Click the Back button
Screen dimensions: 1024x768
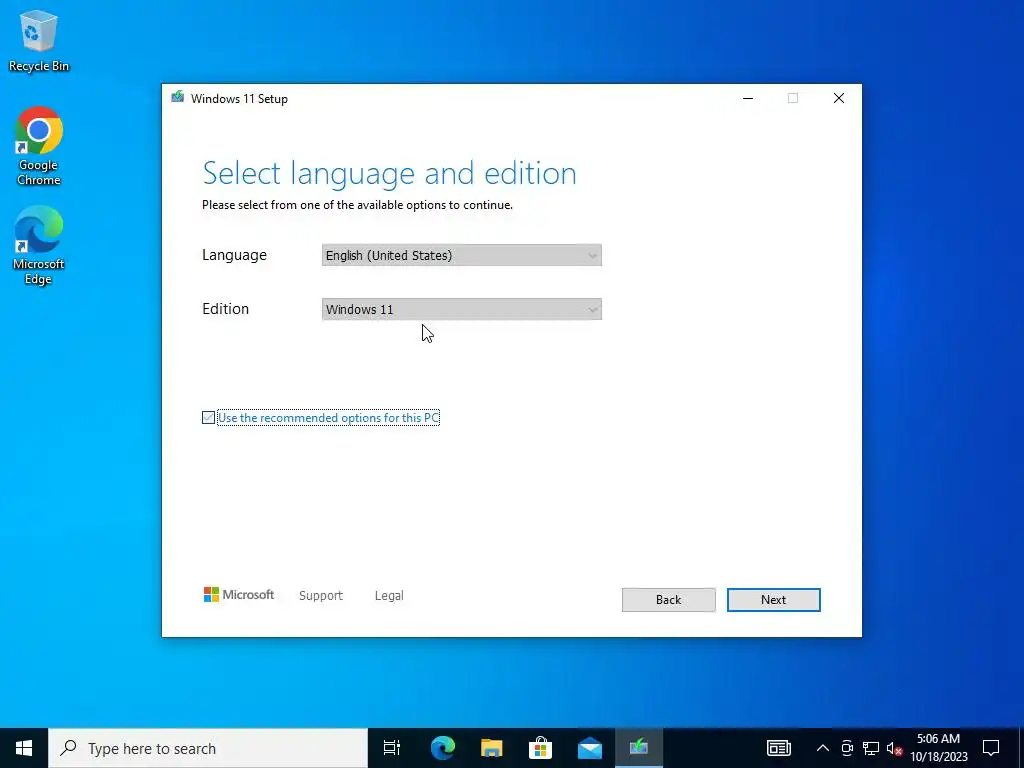[668, 600]
